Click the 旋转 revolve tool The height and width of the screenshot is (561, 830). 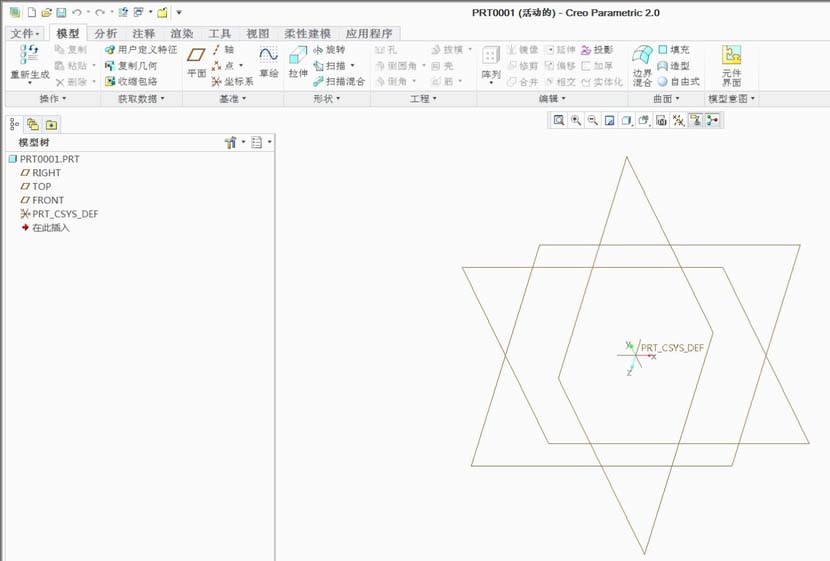pyautogui.click(x=329, y=50)
